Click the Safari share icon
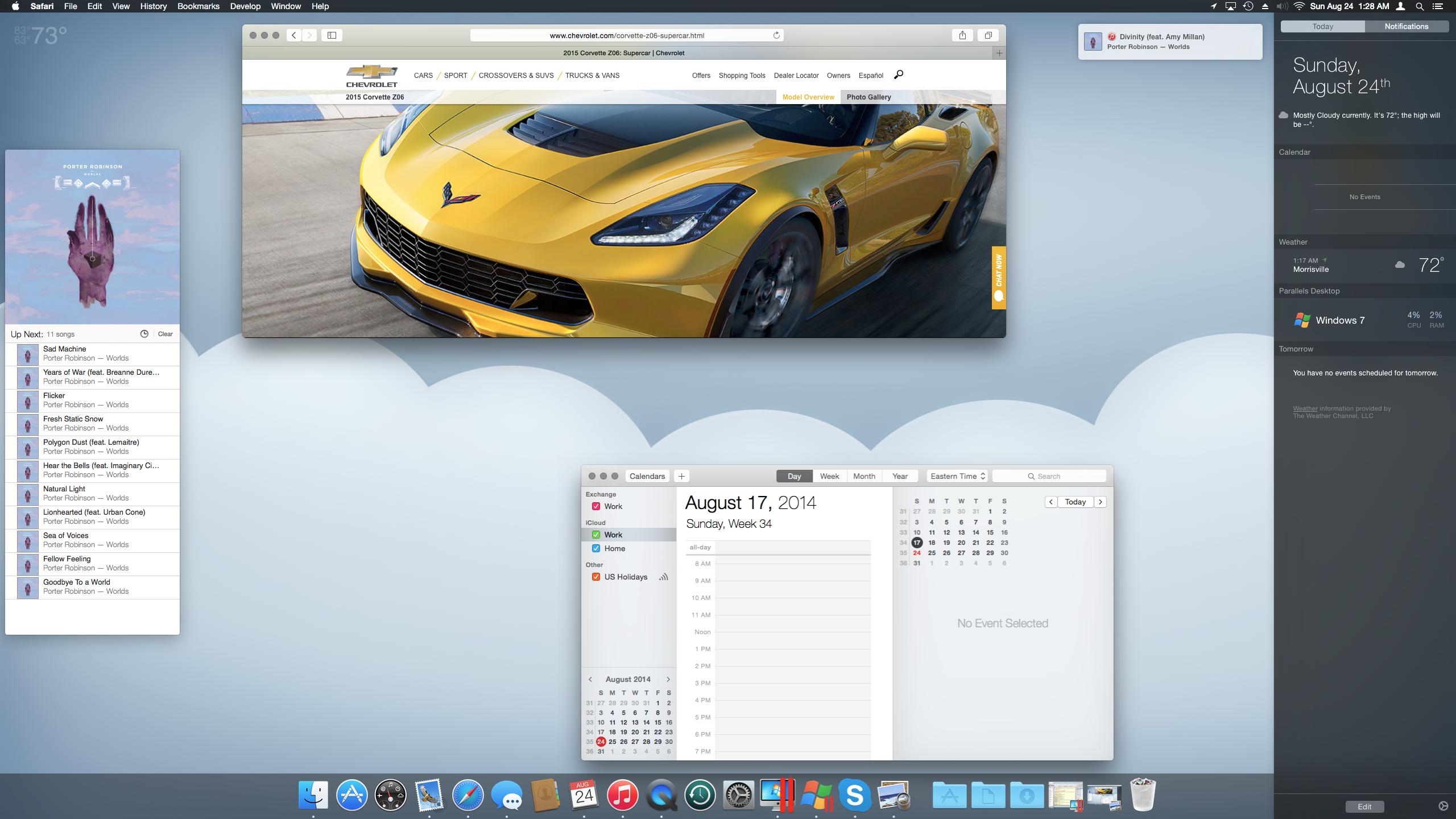Image resolution: width=1456 pixels, height=819 pixels. point(962,35)
